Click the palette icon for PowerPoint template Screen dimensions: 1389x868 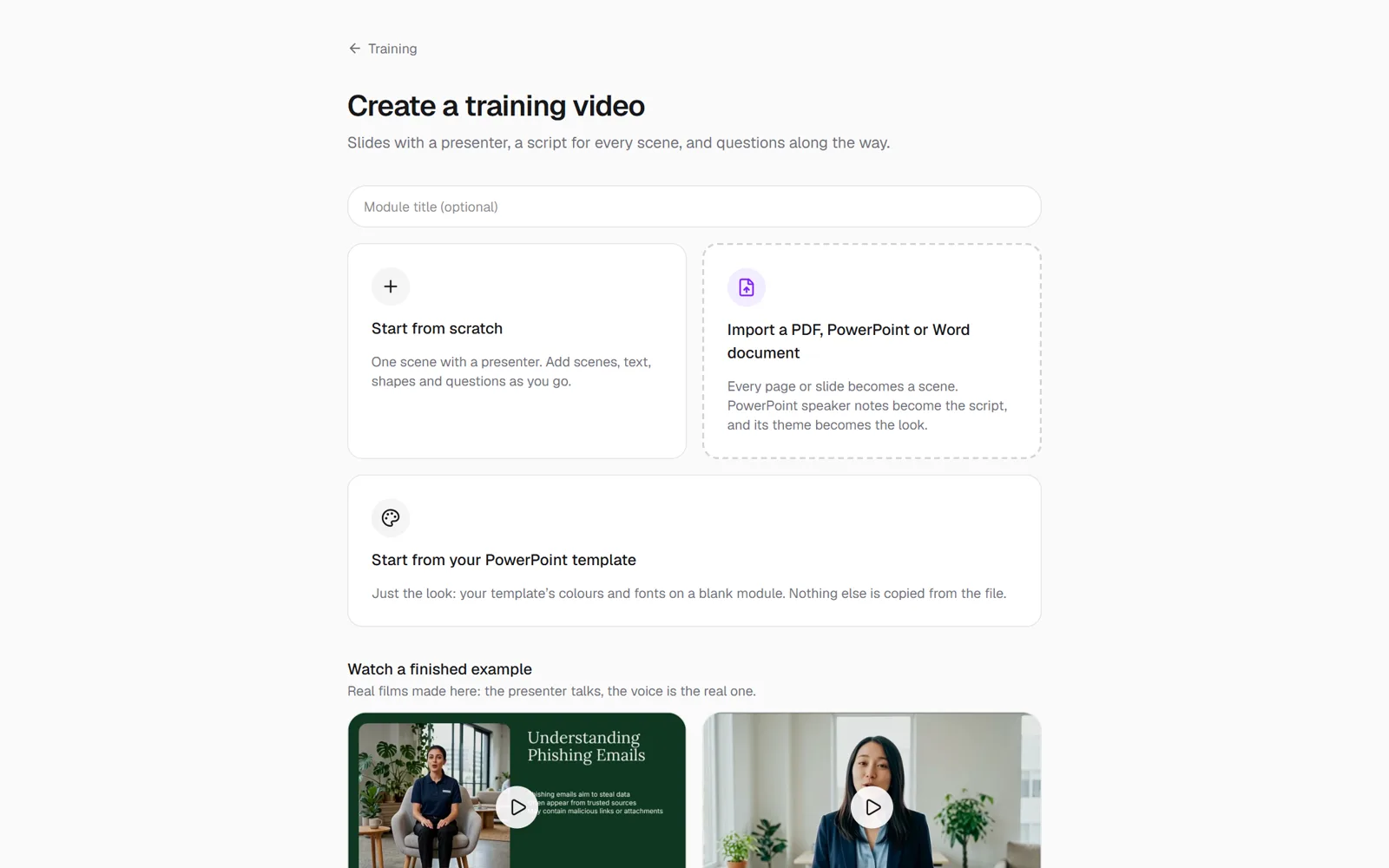pos(391,518)
